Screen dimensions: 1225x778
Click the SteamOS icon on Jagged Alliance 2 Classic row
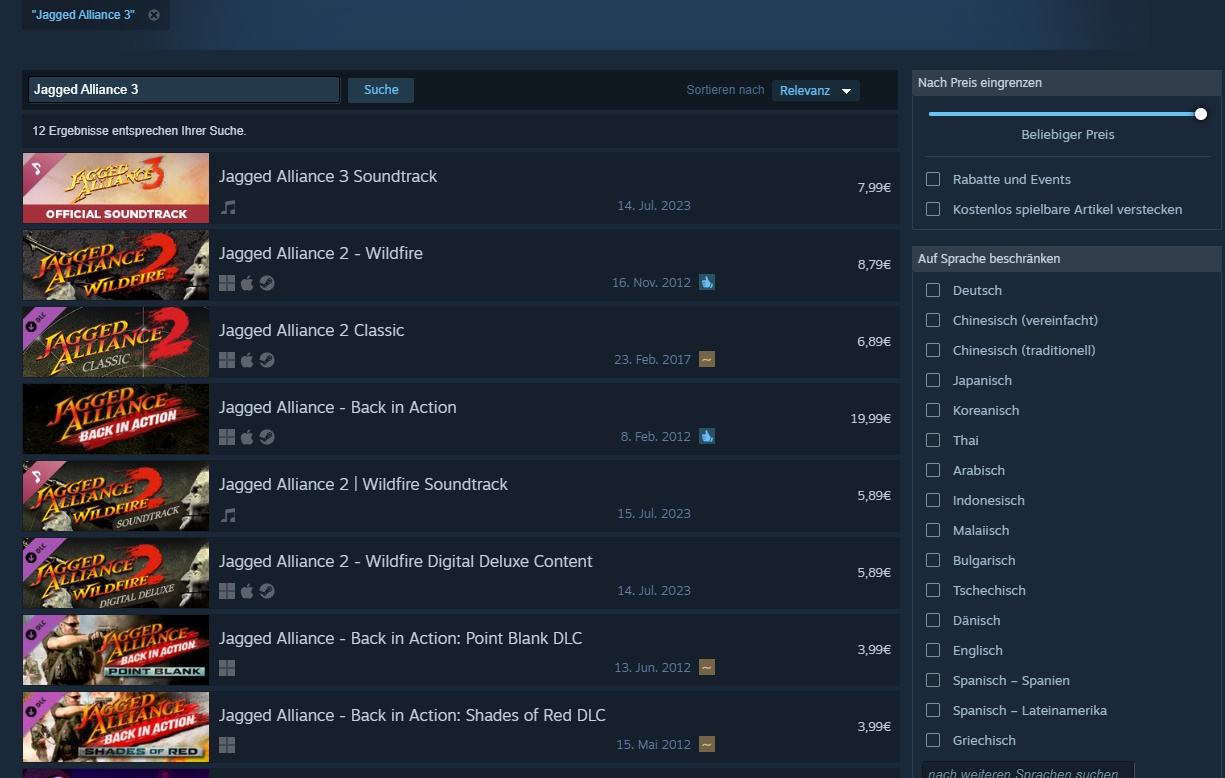[x=267, y=360]
